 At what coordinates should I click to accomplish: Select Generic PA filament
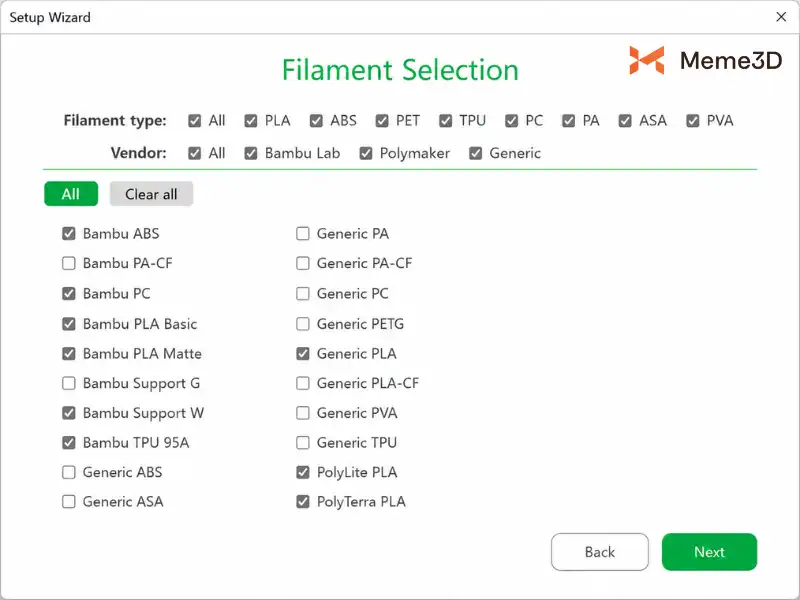(303, 234)
